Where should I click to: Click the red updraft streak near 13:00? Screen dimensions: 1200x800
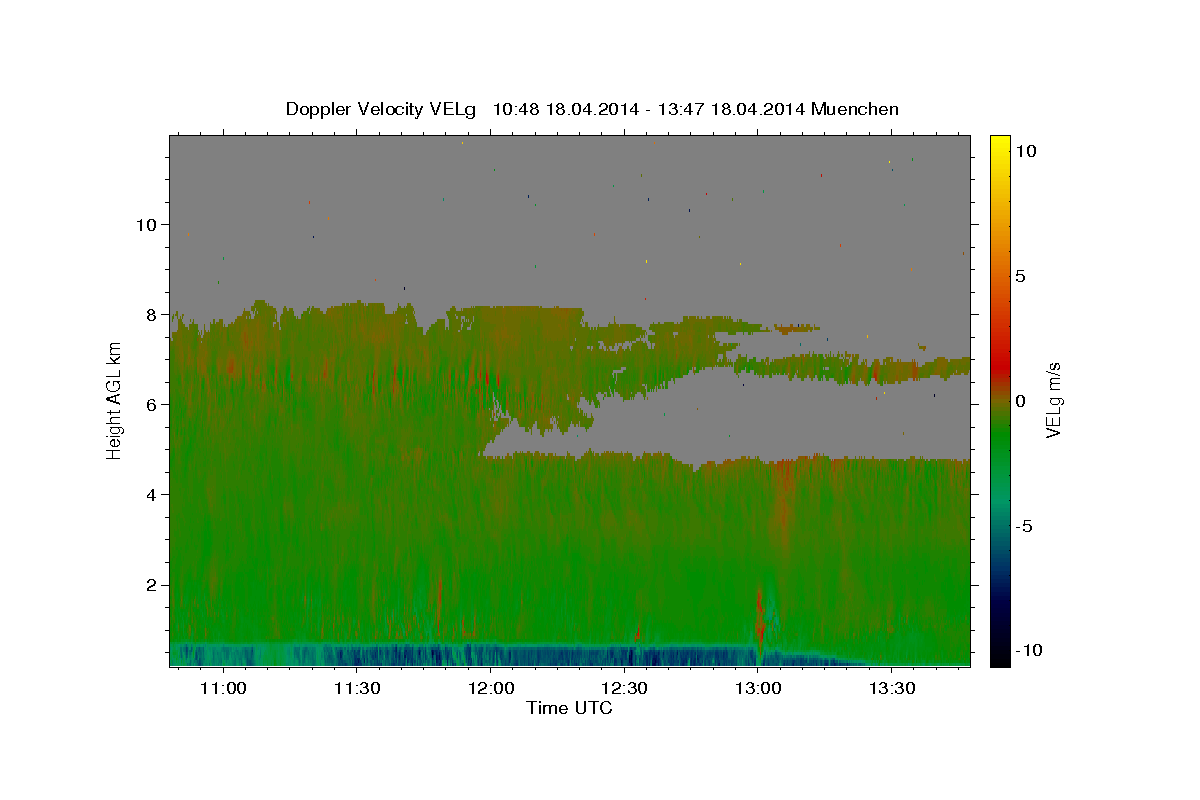click(x=760, y=620)
